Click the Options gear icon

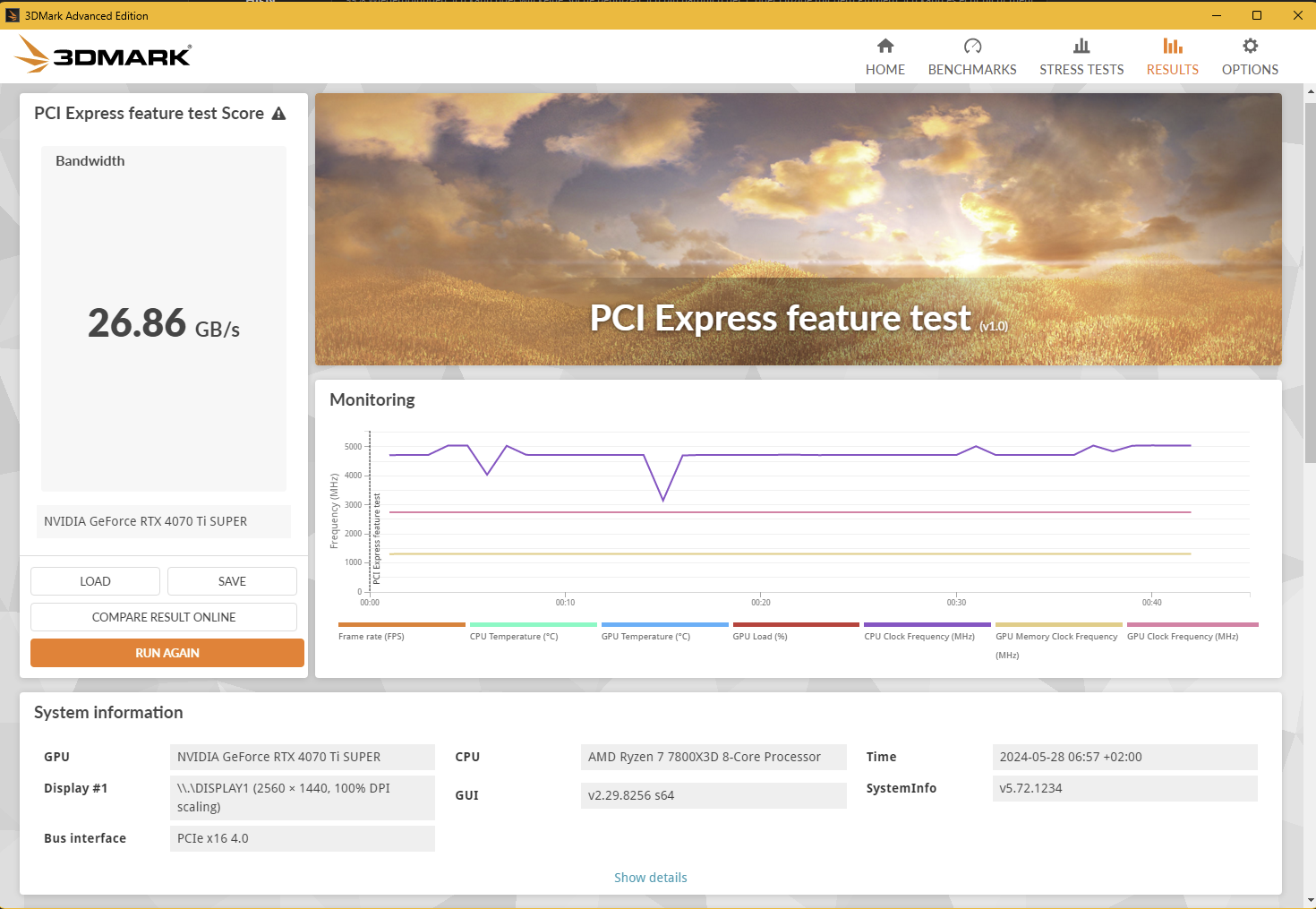click(1251, 46)
